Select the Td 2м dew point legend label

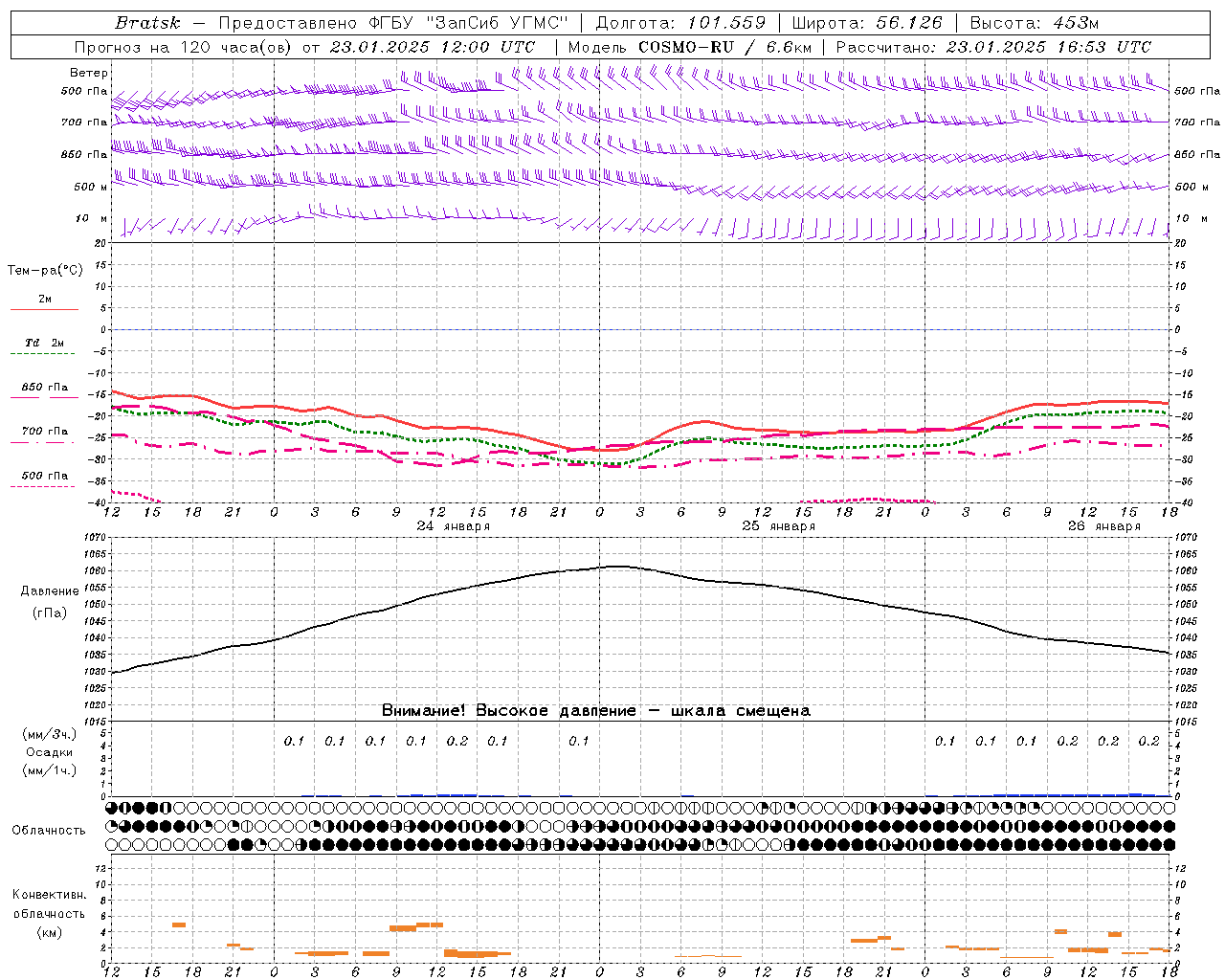44,343
